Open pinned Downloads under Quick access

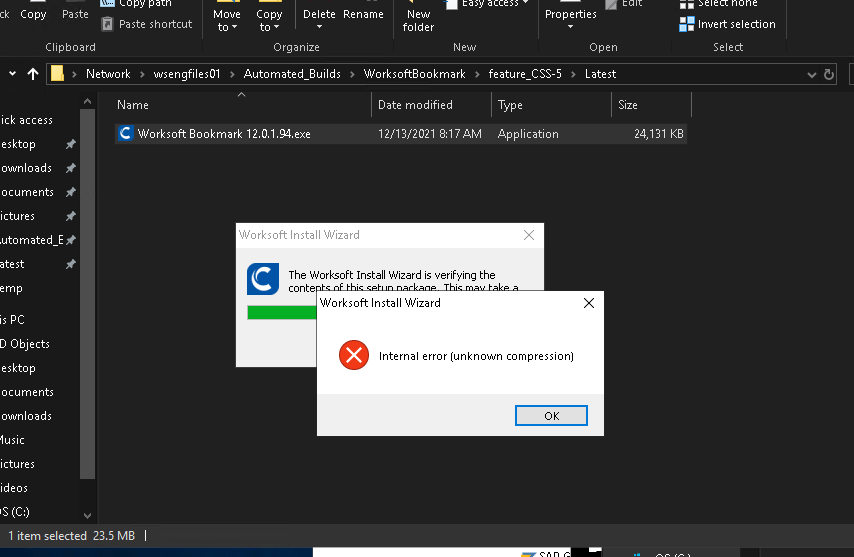26,168
